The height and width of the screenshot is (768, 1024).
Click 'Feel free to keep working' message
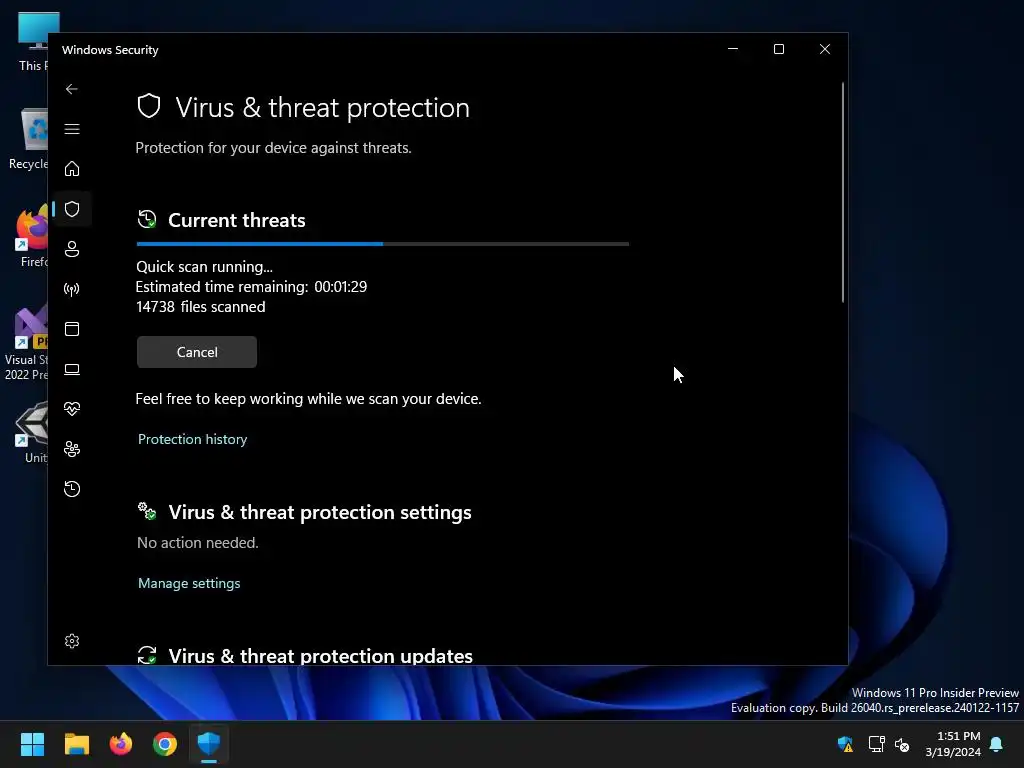(308, 399)
